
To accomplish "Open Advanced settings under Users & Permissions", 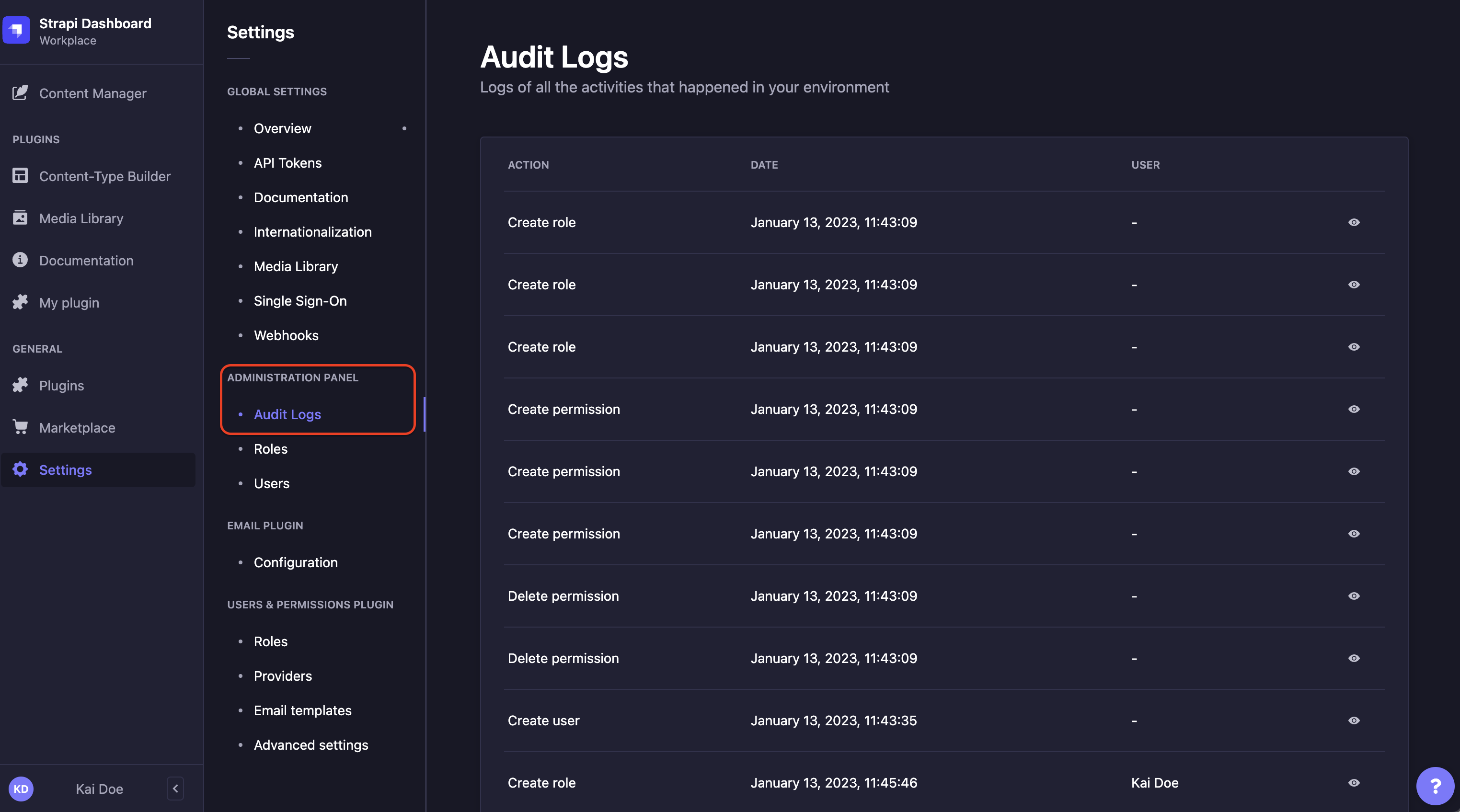I will tap(310, 744).
